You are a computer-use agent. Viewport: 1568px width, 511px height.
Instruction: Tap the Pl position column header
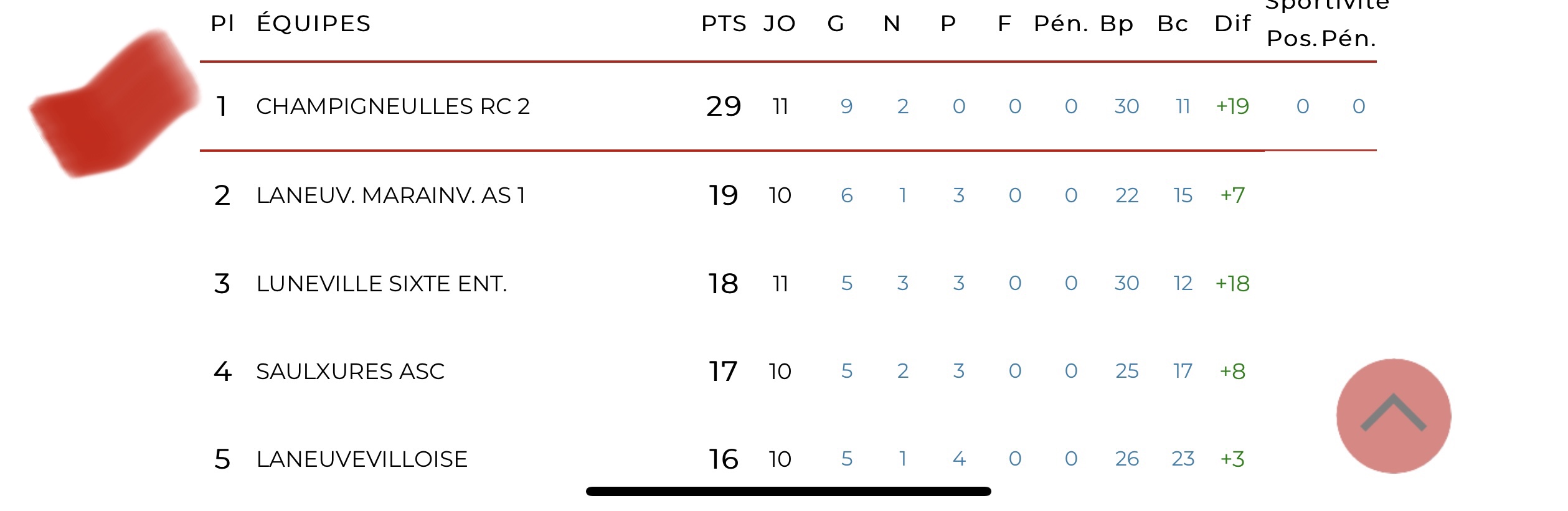(x=222, y=24)
